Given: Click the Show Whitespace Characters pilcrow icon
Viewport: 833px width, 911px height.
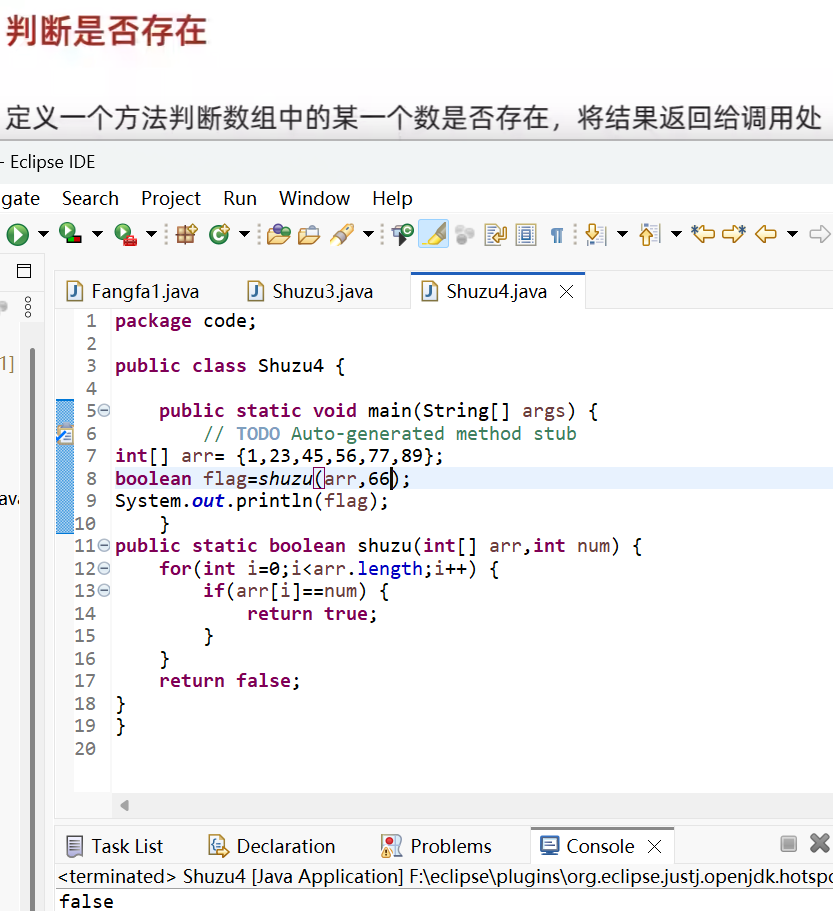Looking at the screenshot, I should point(556,235).
